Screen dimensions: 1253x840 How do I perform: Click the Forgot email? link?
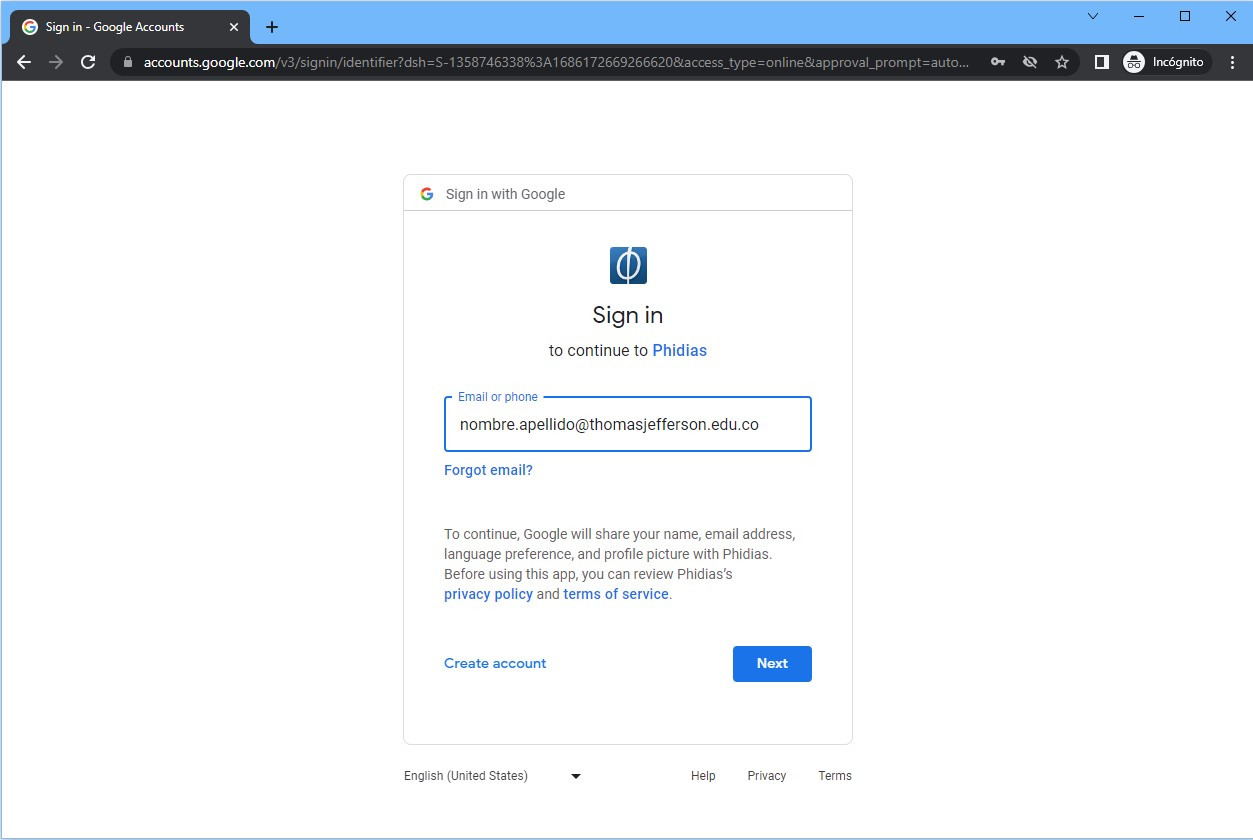coord(488,470)
